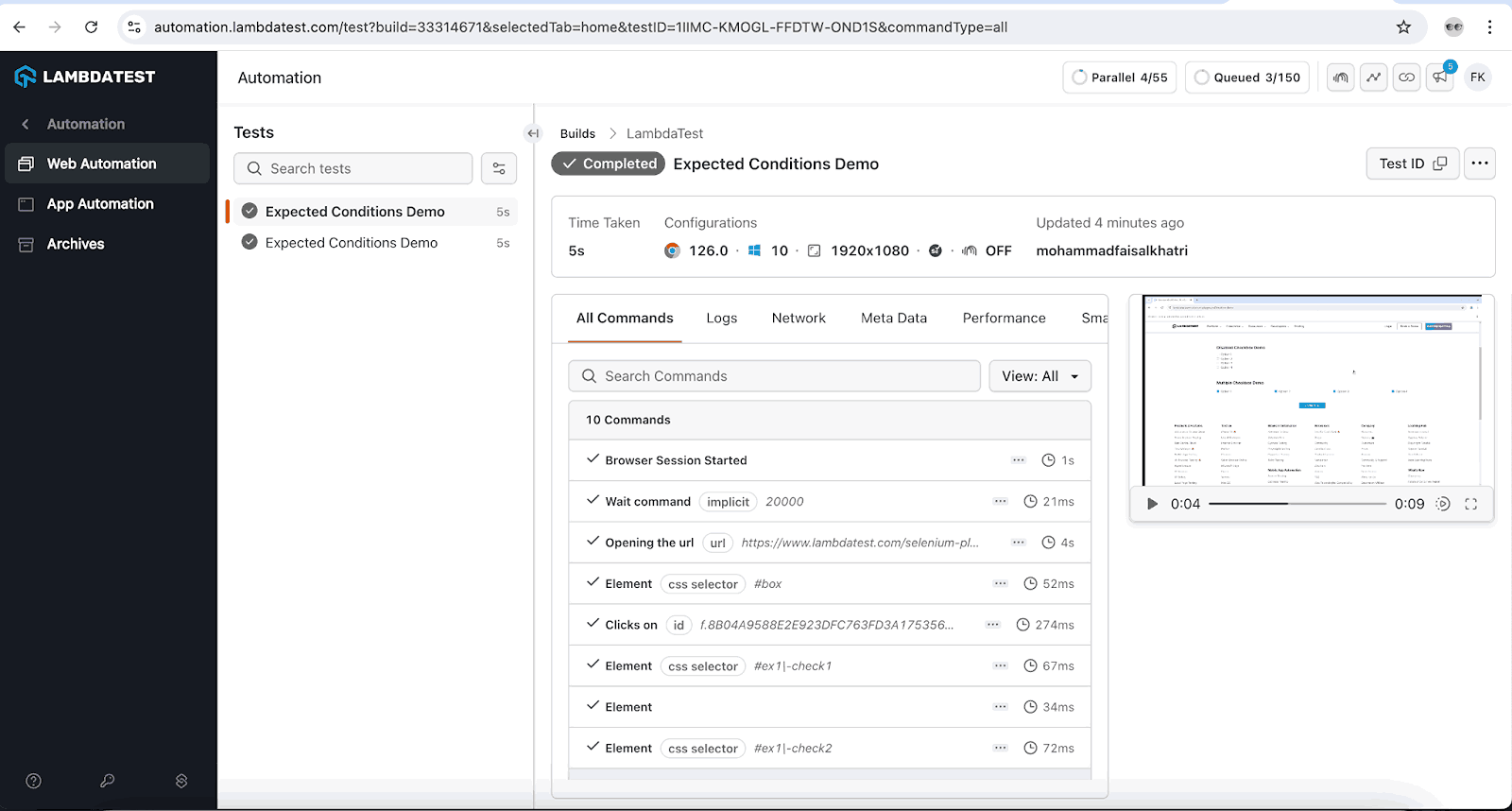Switch to All Commands tab
The width and height of the screenshot is (1512, 811).
pyautogui.click(x=625, y=319)
